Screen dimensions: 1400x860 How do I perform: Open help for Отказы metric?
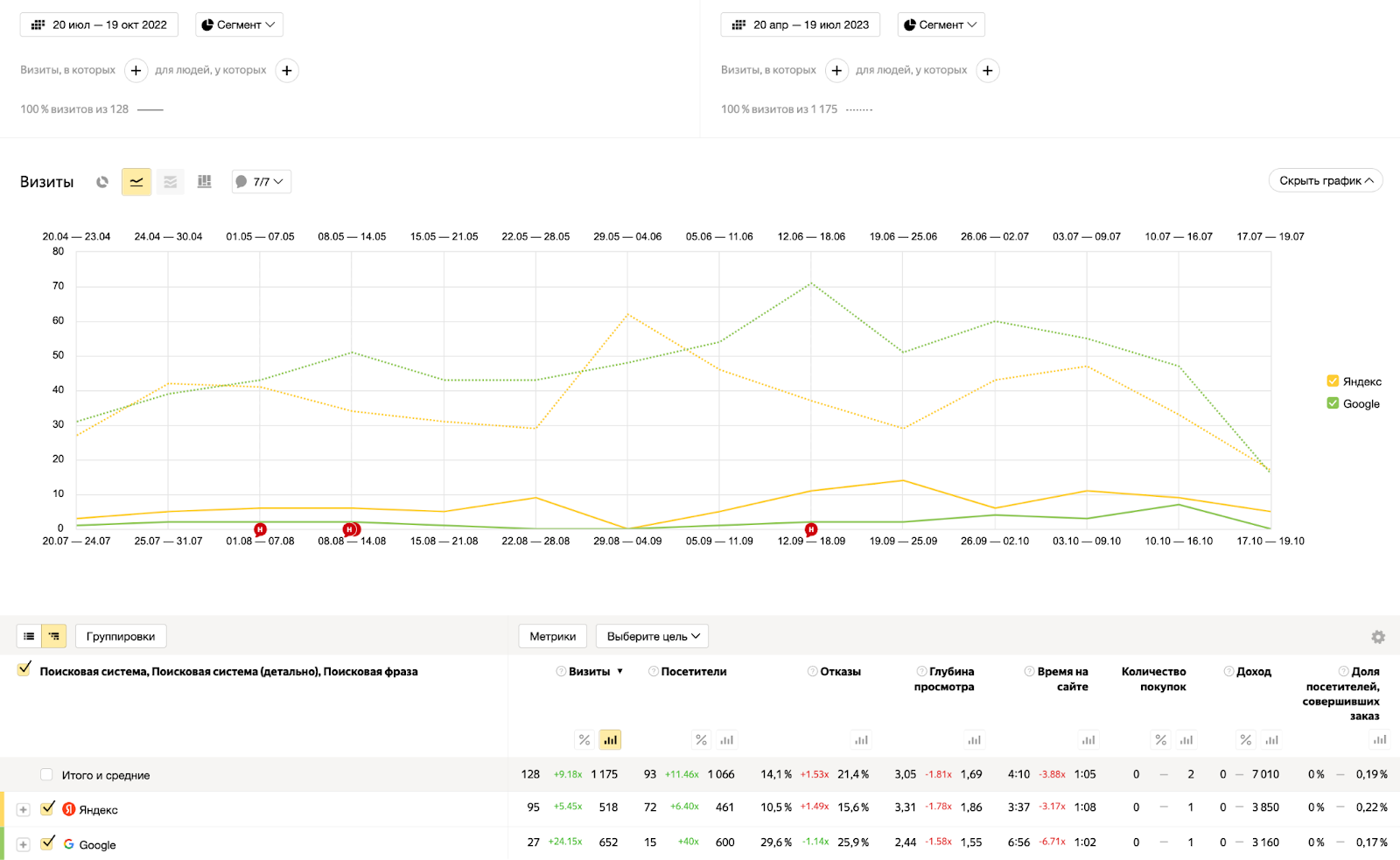812,671
